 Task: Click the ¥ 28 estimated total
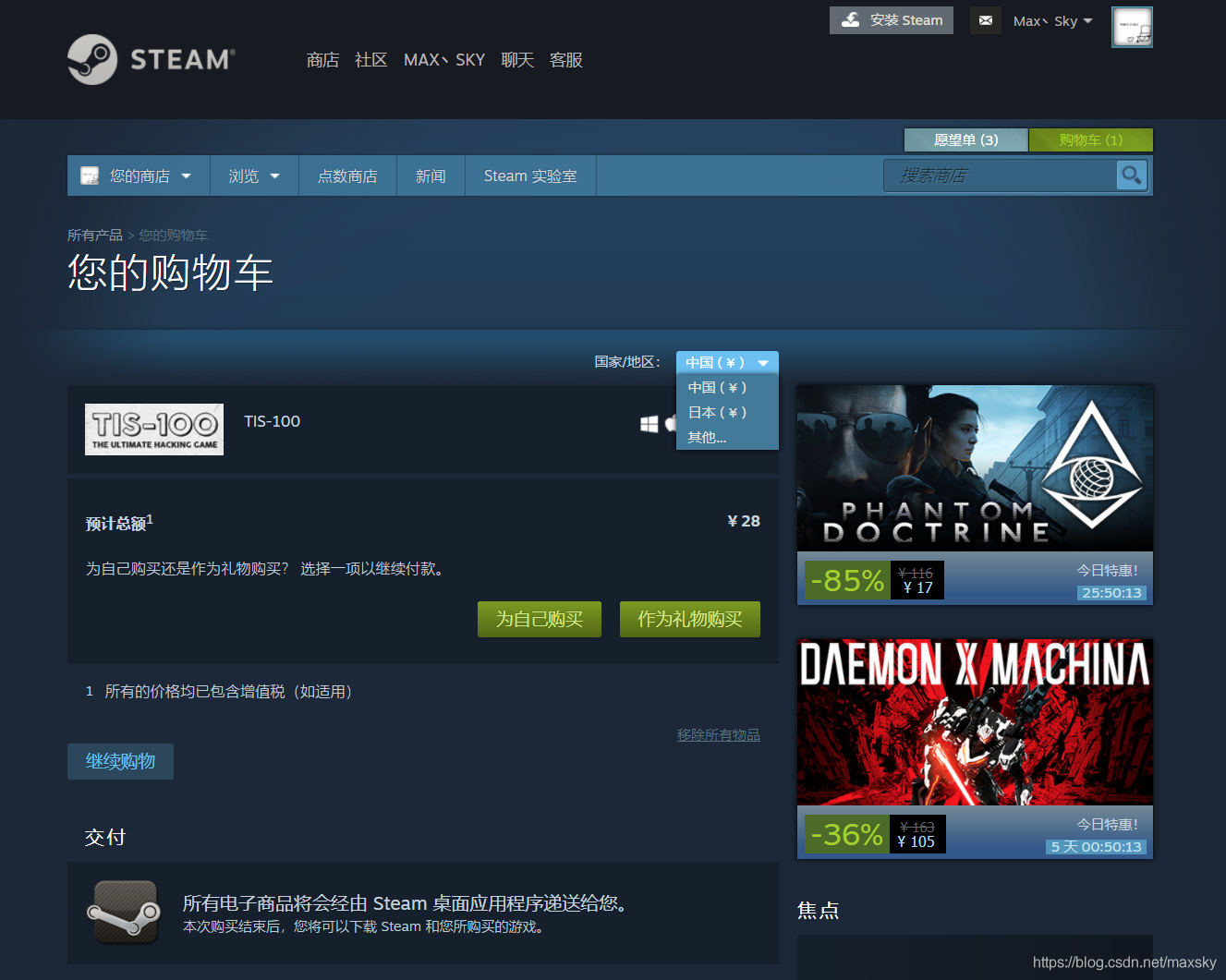tap(744, 521)
